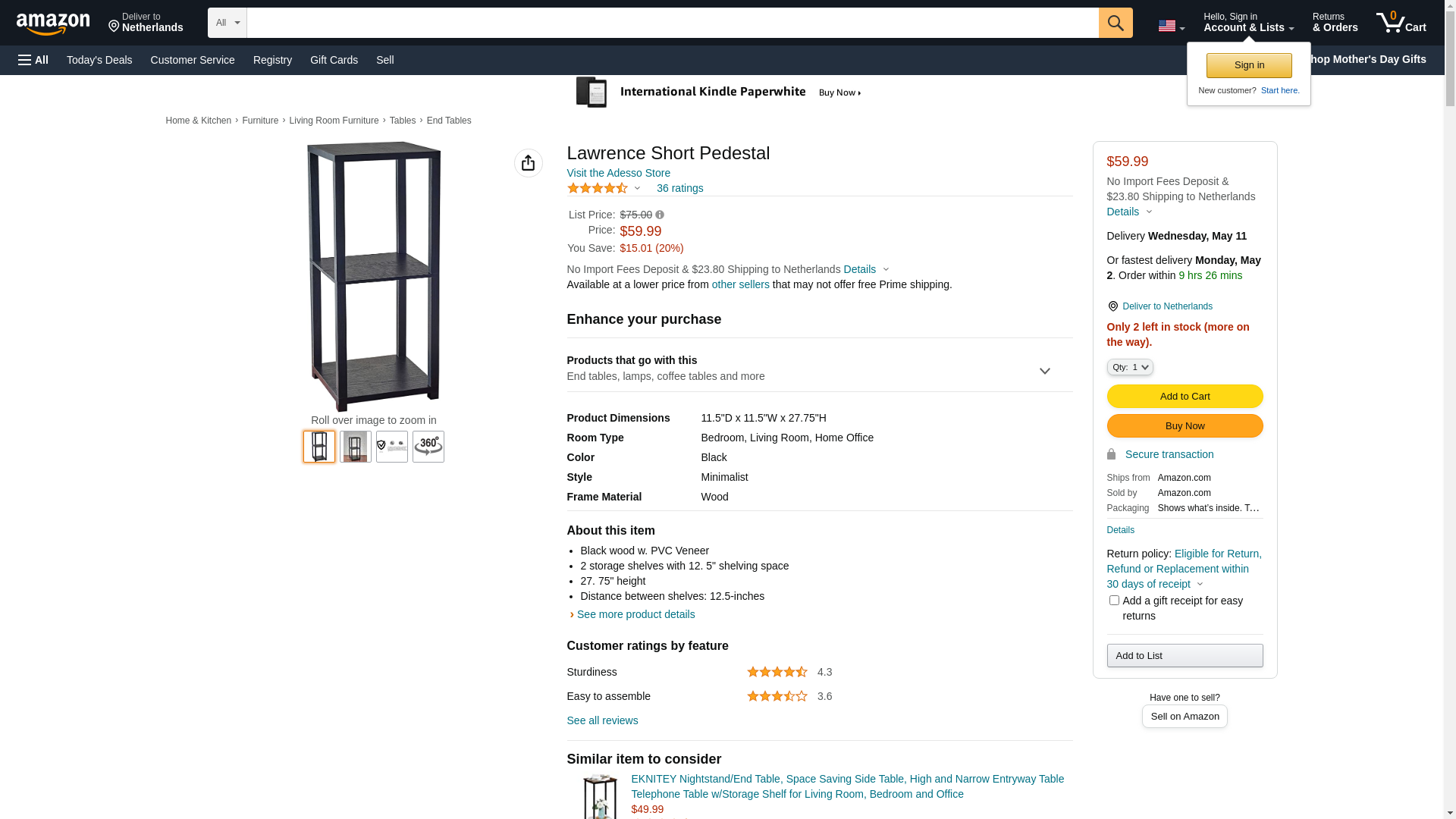Click the share icon beside product image

tap(528, 163)
